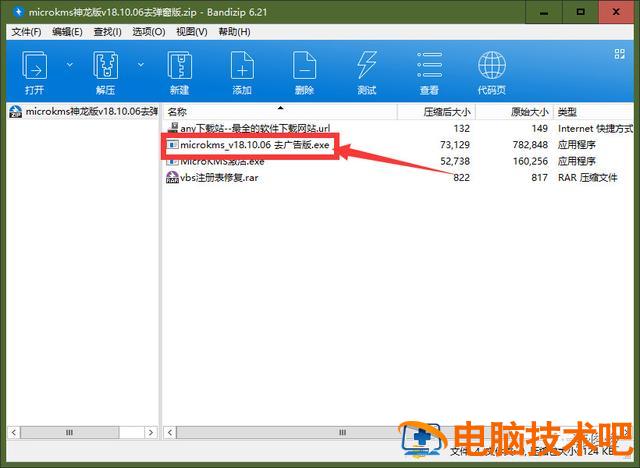Click left arrow of file list scrollbar

click(x=170, y=433)
